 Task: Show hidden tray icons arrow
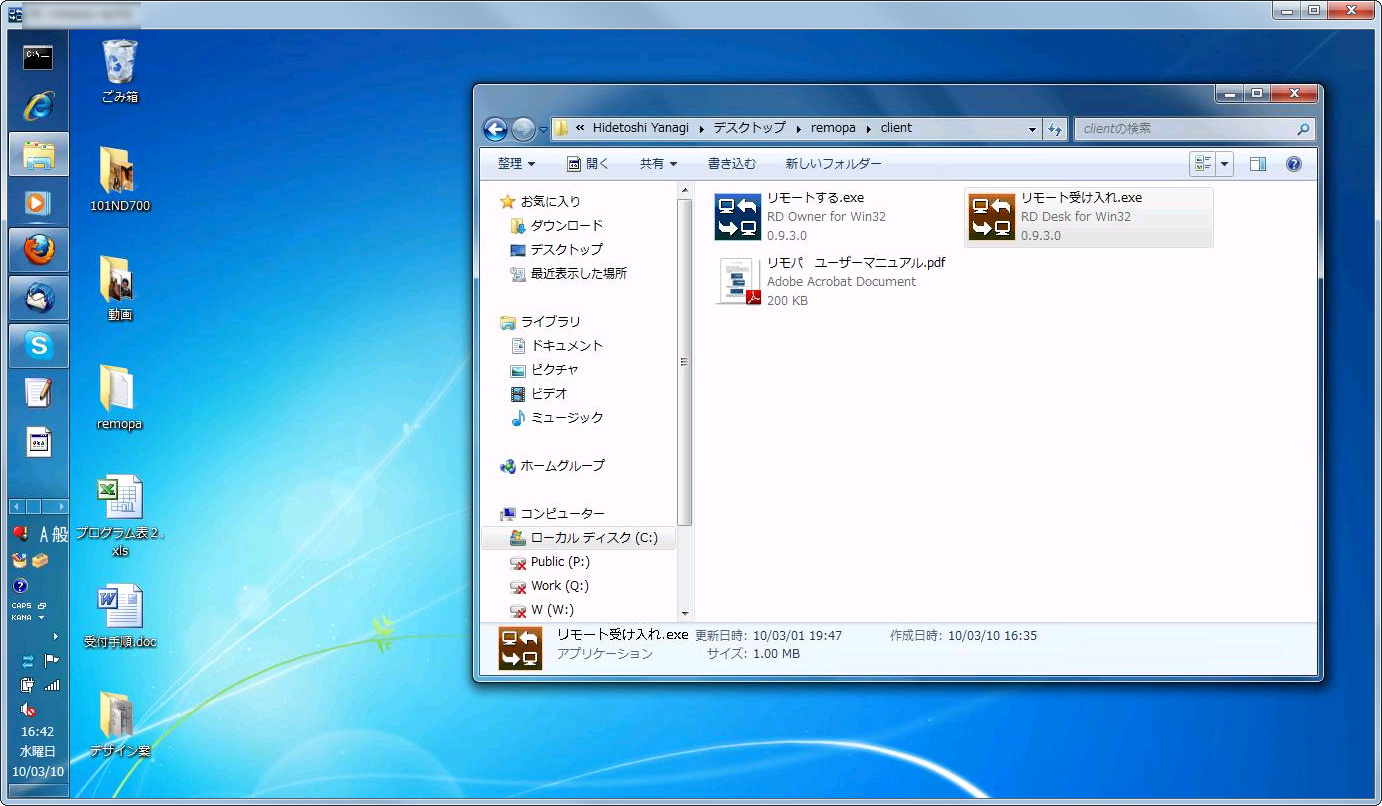coord(55,636)
